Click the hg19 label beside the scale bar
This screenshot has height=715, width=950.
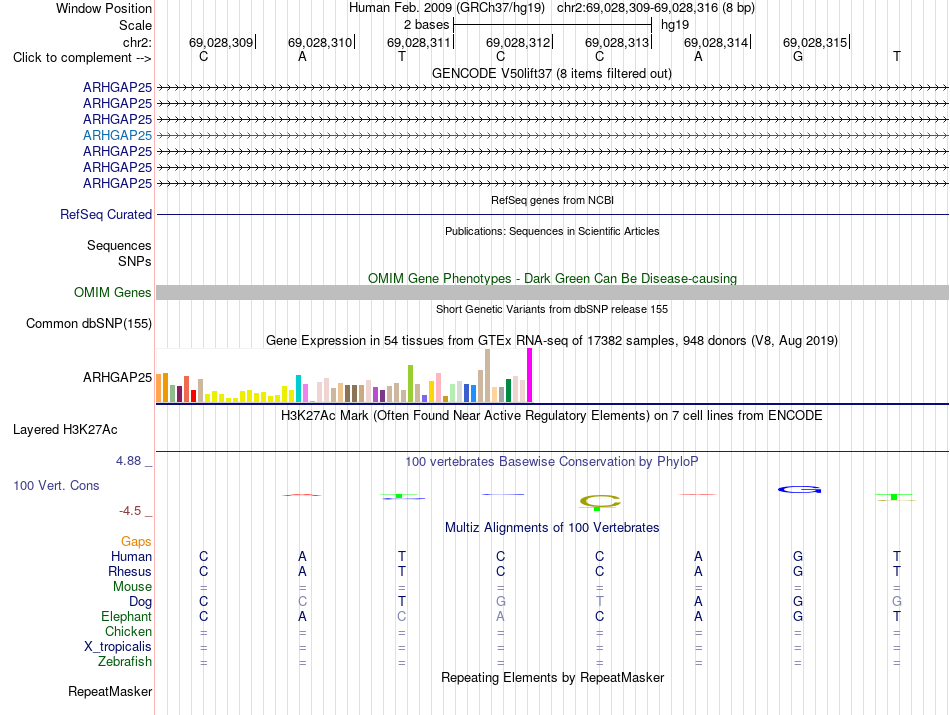(x=675, y=25)
